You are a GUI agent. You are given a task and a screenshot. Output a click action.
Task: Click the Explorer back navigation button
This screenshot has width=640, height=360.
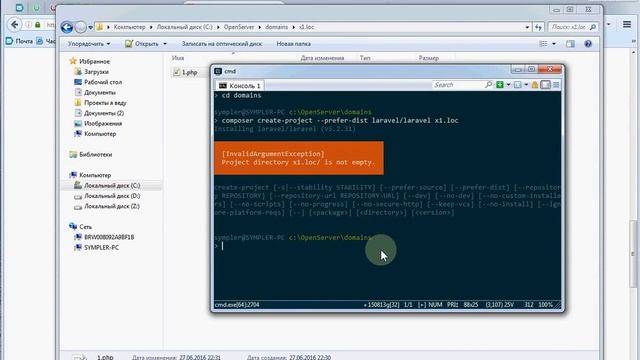click(x=67, y=27)
